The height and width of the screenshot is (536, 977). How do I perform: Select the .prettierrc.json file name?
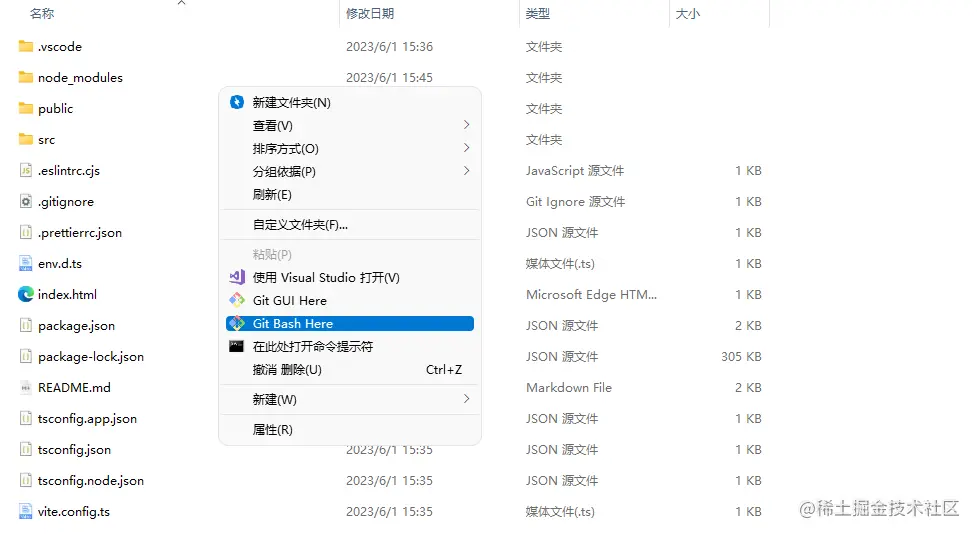[x=80, y=232]
